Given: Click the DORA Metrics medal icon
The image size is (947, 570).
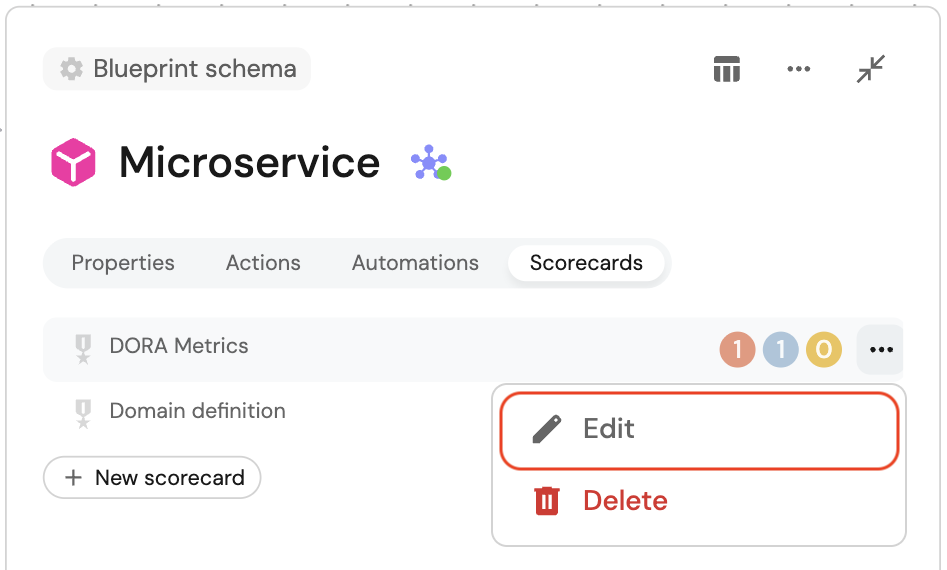Looking at the screenshot, I should 83,348.
